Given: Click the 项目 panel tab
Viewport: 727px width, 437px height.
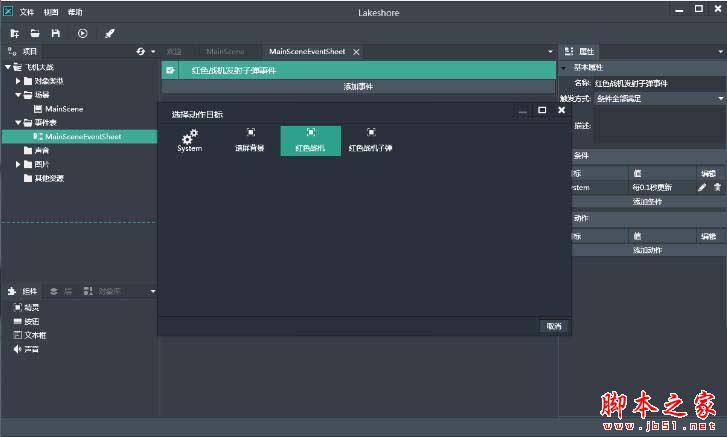Looking at the screenshot, I should click(23, 51).
